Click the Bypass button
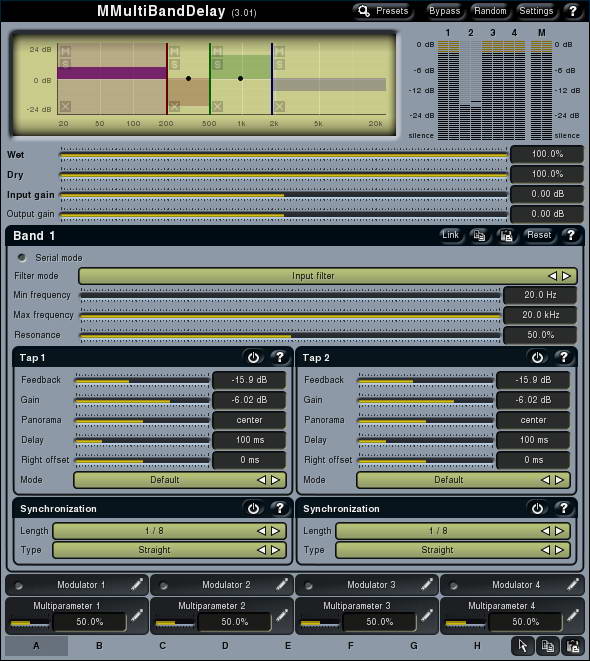590x661 pixels. [x=445, y=11]
